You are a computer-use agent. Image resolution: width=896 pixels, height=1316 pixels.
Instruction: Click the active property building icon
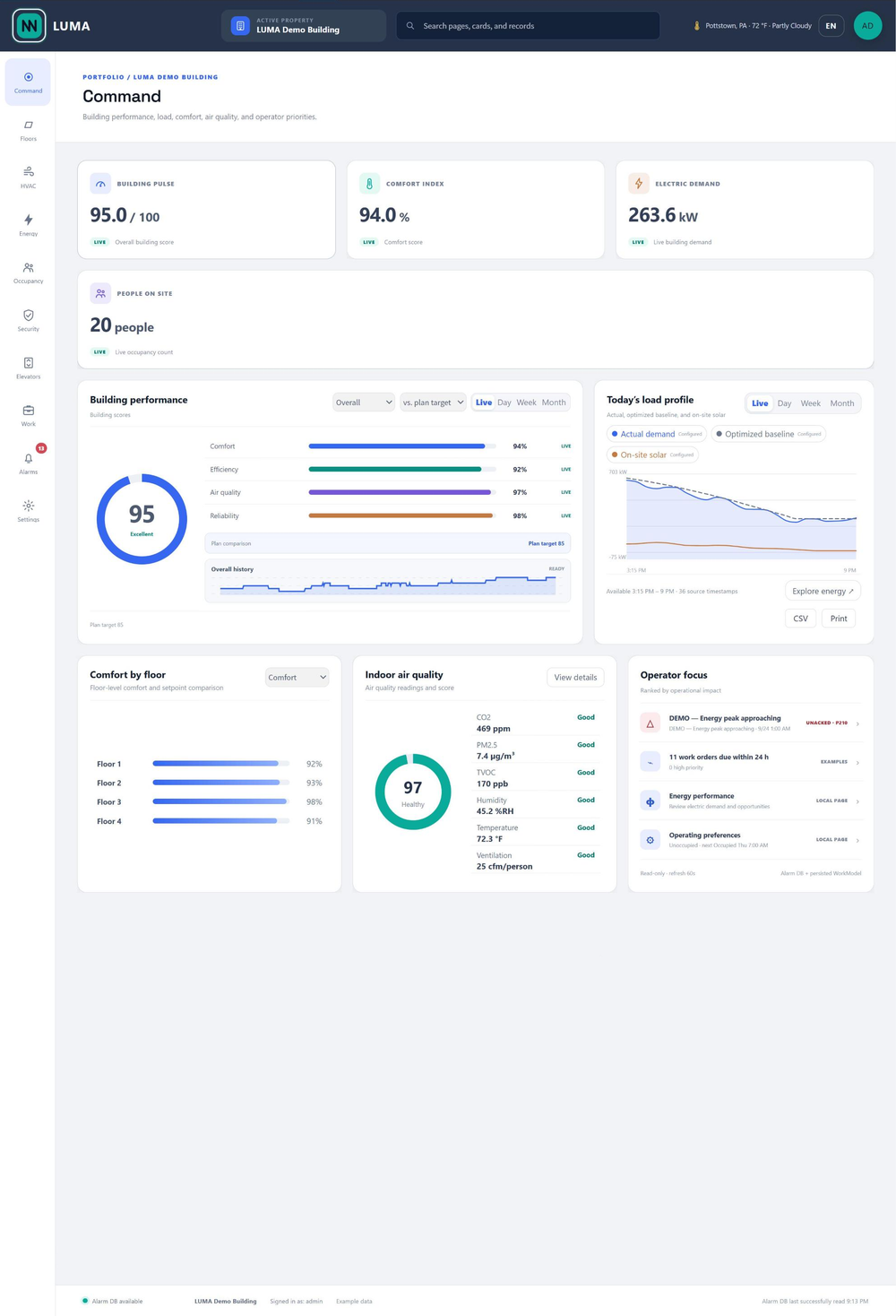click(240, 26)
